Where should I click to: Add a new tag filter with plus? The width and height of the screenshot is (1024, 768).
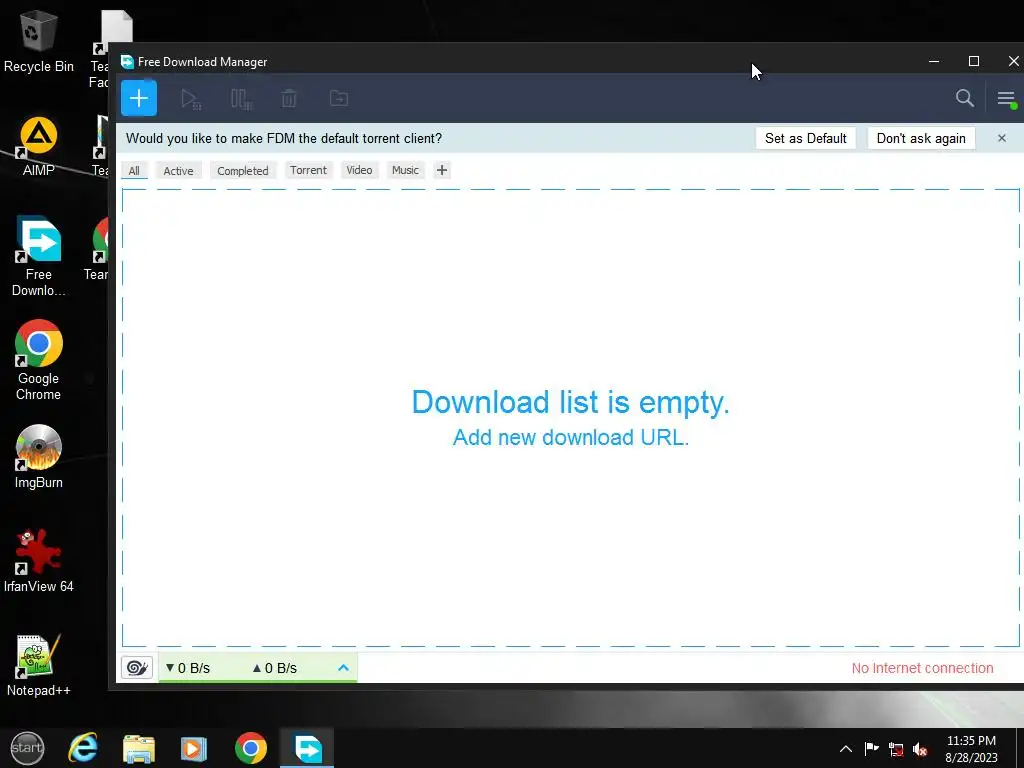pyautogui.click(x=442, y=170)
